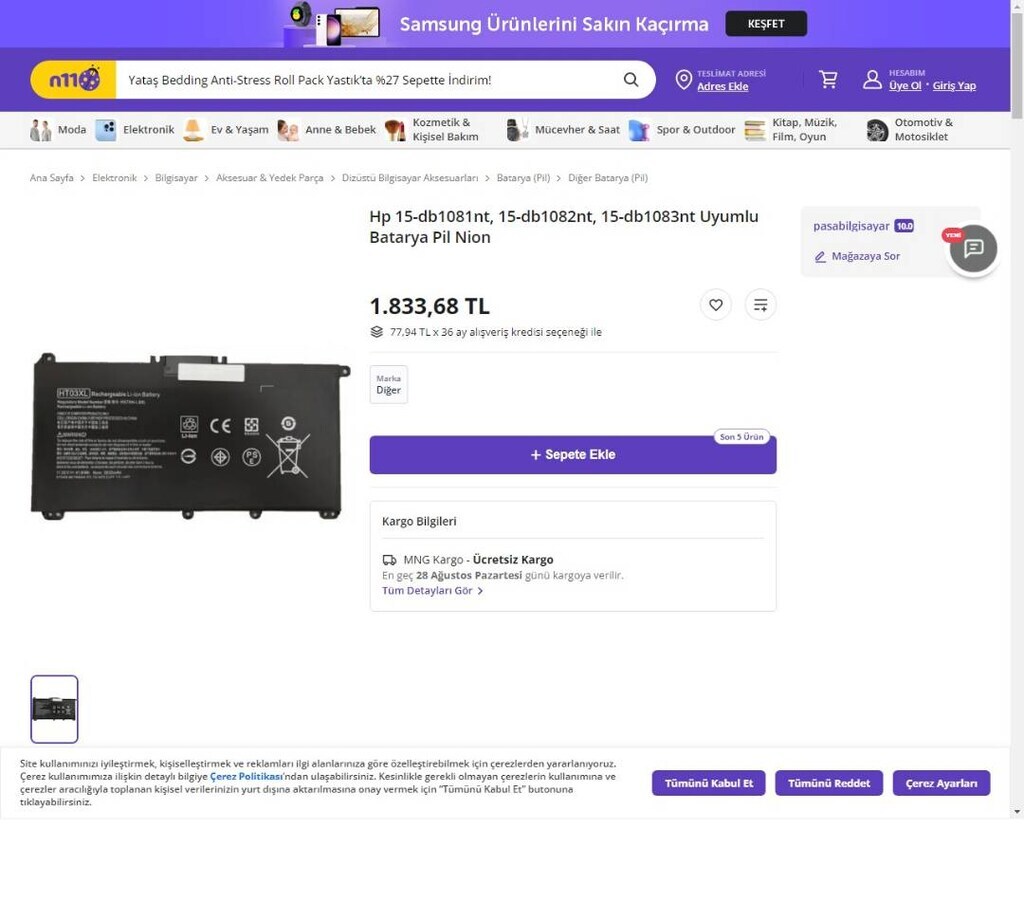Click the Ev & Yaşam lamp icon
The width and height of the screenshot is (1024, 921).
click(x=193, y=130)
